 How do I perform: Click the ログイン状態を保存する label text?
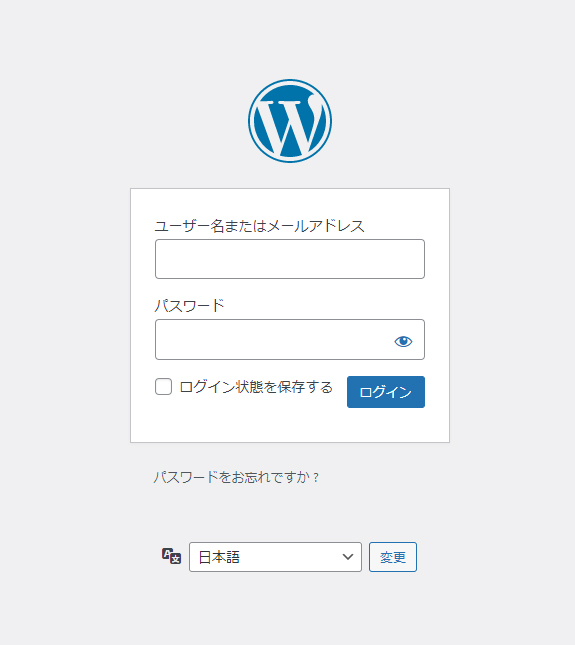[x=256, y=387]
